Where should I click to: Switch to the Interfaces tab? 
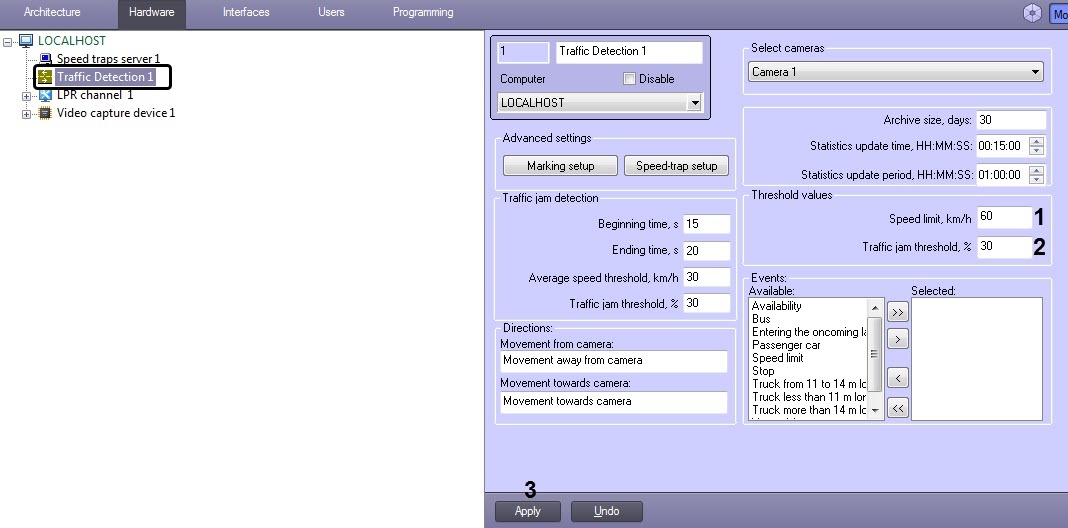pyautogui.click(x=246, y=12)
